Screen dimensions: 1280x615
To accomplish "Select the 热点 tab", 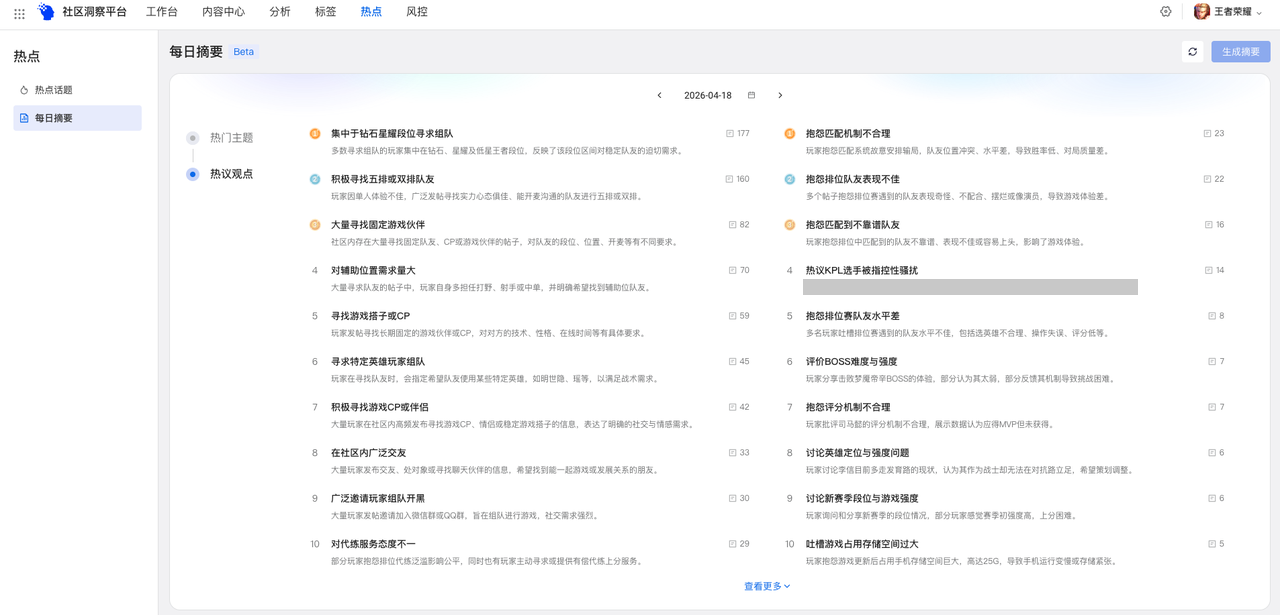I will [370, 12].
